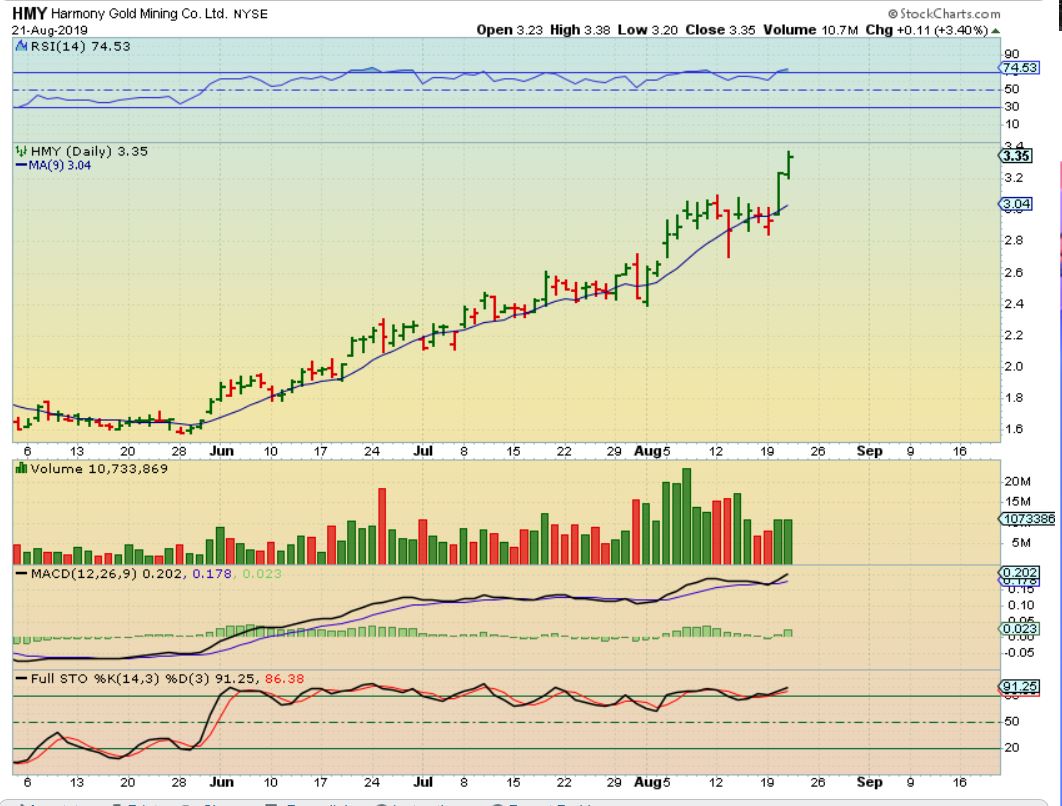Click the RSI(14) 74.53 panel label
This screenshot has width=1062, height=806.
[80, 46]
